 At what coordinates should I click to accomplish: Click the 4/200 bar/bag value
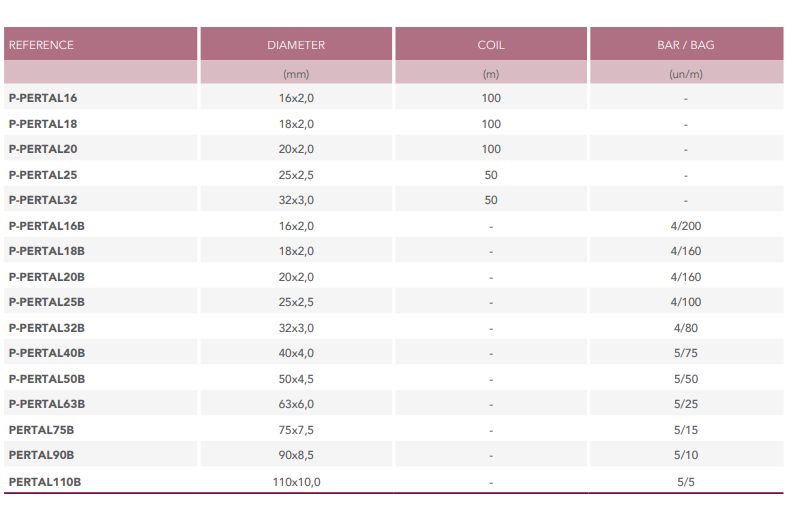click(686, 226)
